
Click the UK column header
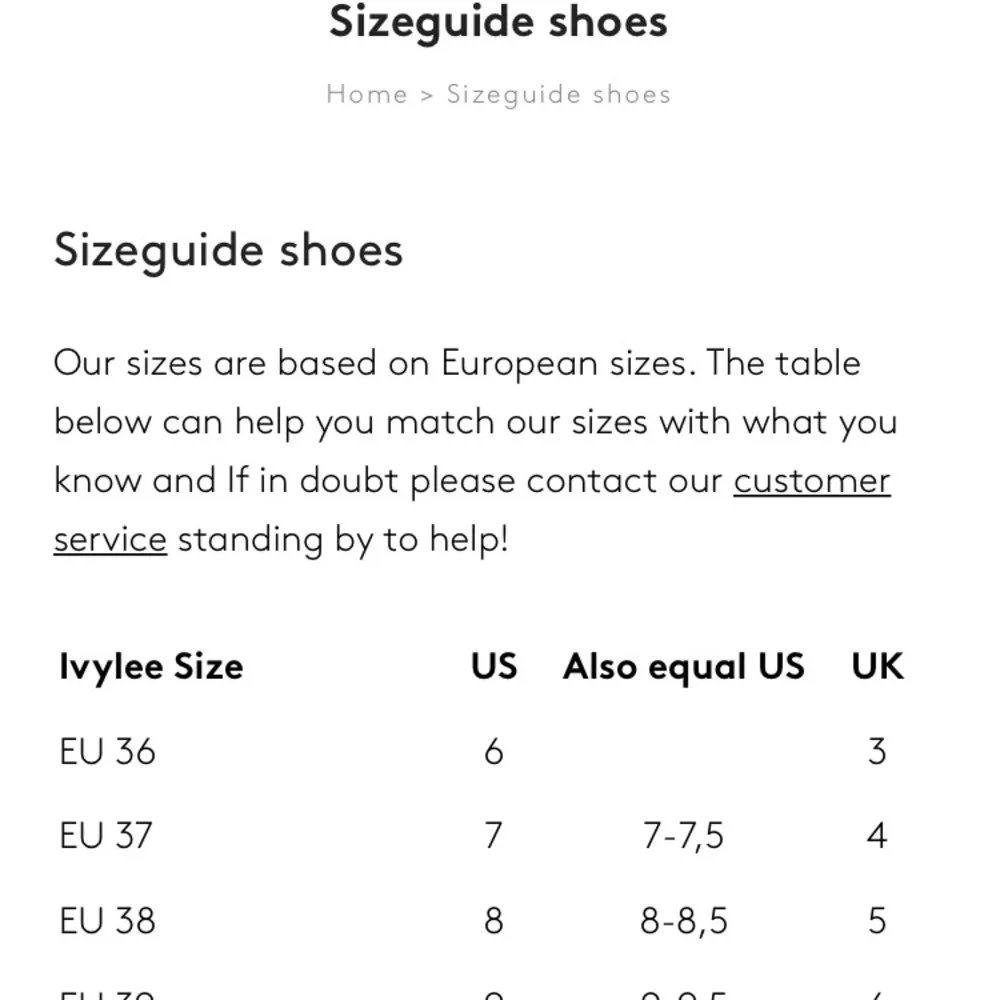[x=878, y=666]
